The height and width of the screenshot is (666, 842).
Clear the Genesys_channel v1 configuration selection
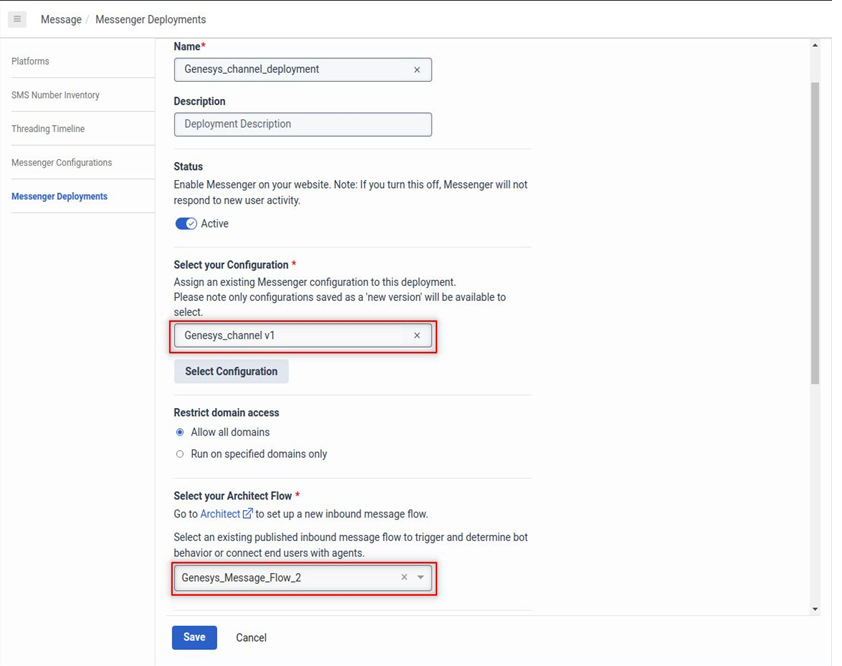click(x=417, y=335)
